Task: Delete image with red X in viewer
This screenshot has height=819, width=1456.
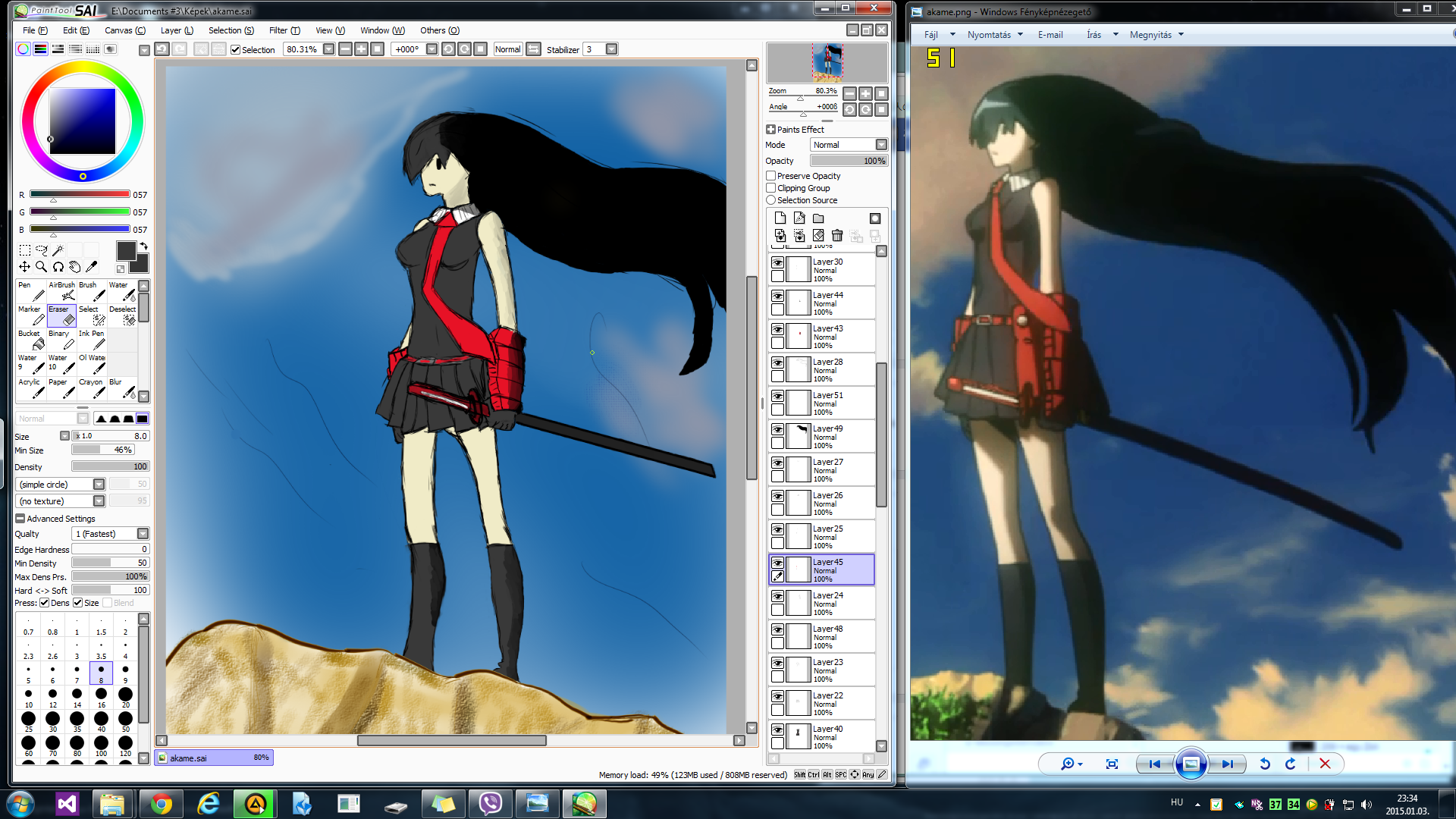Action: tap(1325, 764)
